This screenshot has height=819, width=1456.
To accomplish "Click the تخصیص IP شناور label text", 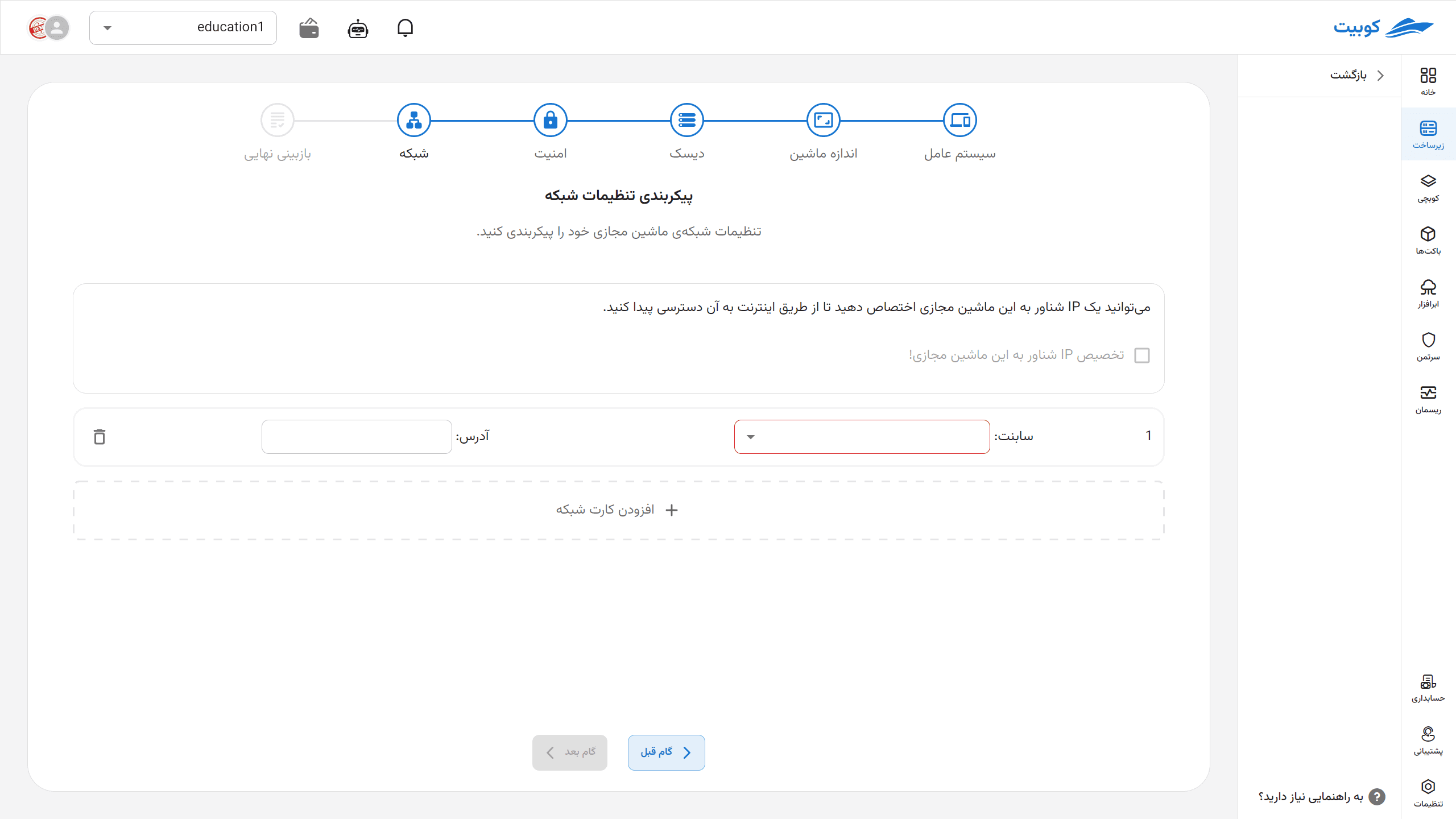I will 1016,355.
